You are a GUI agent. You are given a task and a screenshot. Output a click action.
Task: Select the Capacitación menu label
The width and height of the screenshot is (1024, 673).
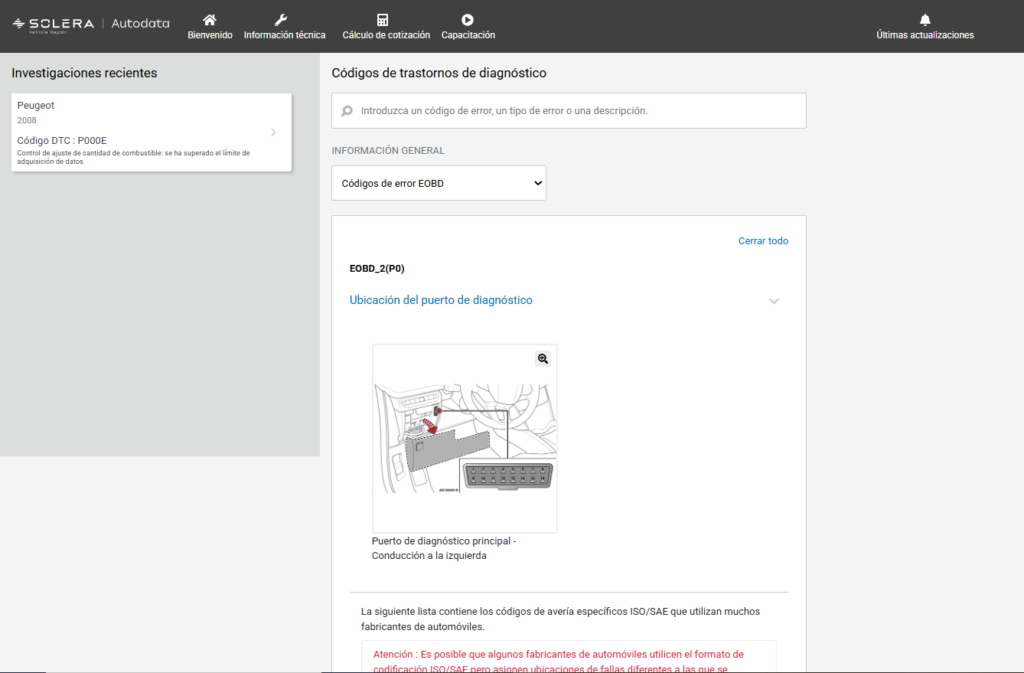[x=468, y=35]
